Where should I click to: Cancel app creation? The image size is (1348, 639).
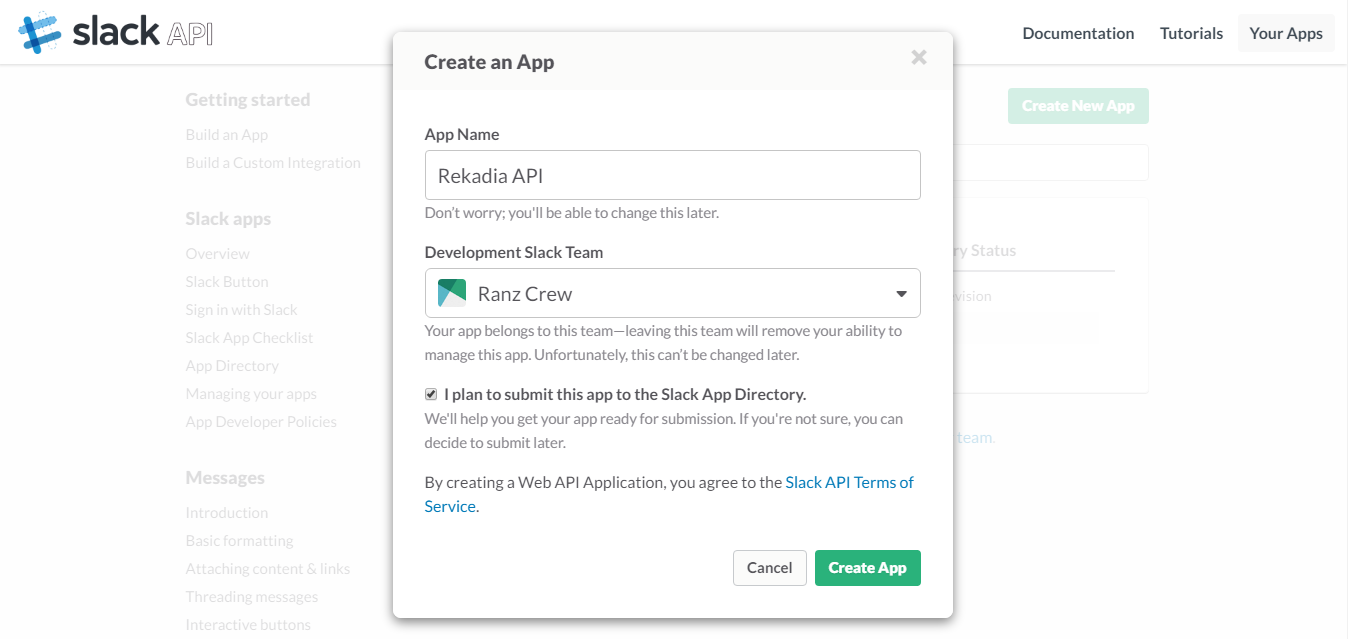[x=769, y=568]
